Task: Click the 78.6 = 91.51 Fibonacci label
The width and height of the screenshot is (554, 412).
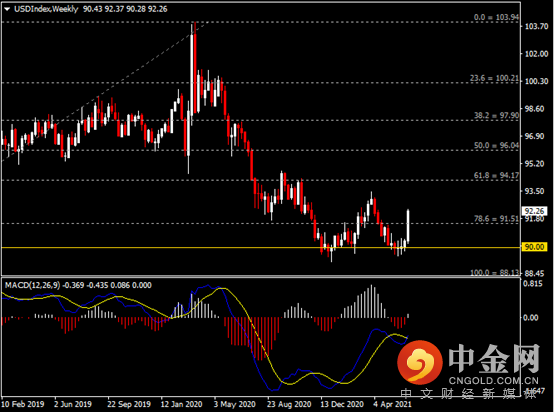Action: coord(496,219)
